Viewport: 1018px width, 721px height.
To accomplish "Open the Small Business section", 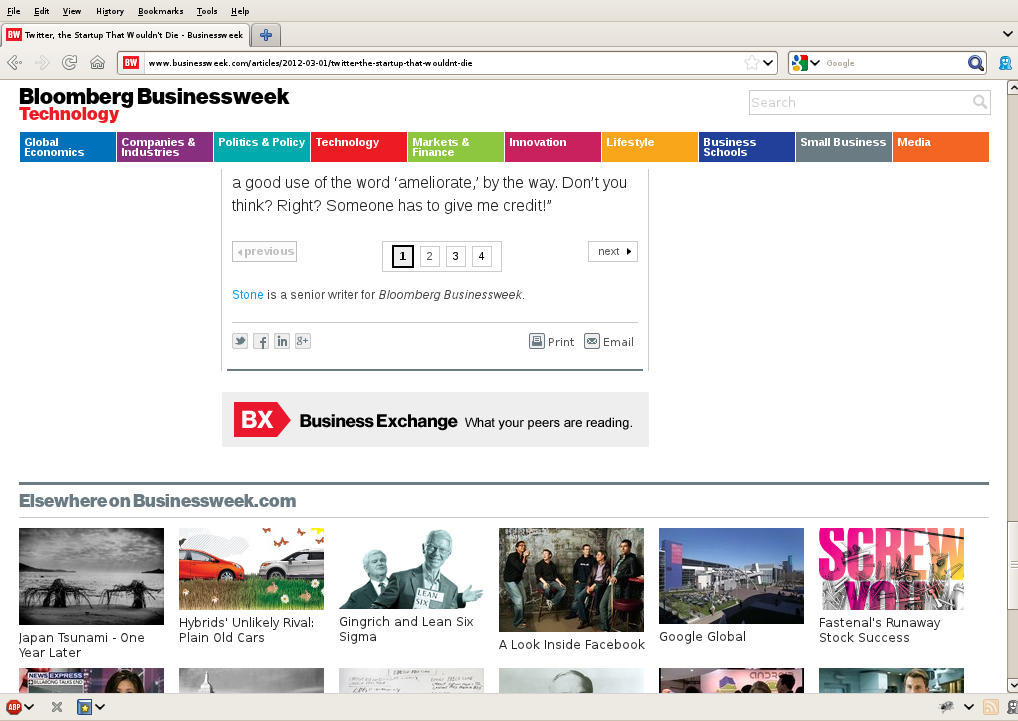I will pos(843,147).
